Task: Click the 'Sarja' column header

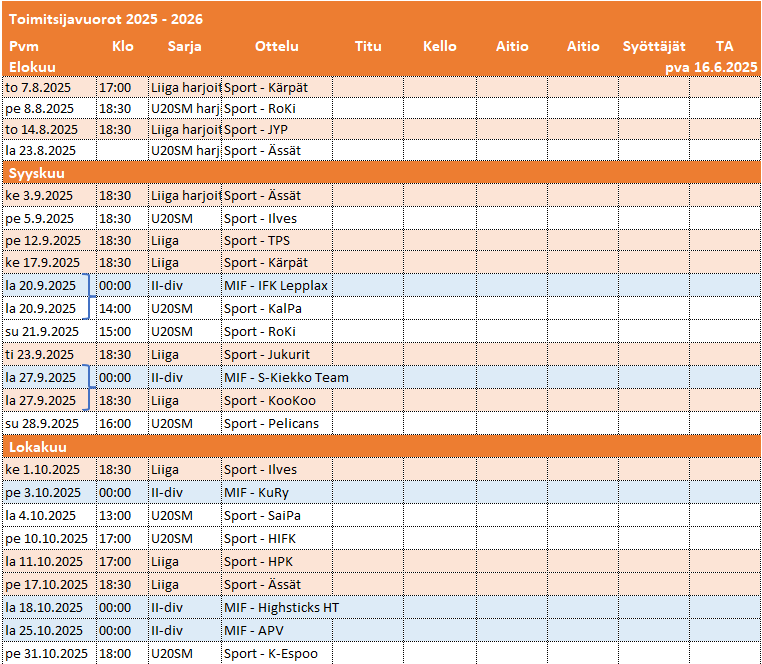Action: pos(184,46)
